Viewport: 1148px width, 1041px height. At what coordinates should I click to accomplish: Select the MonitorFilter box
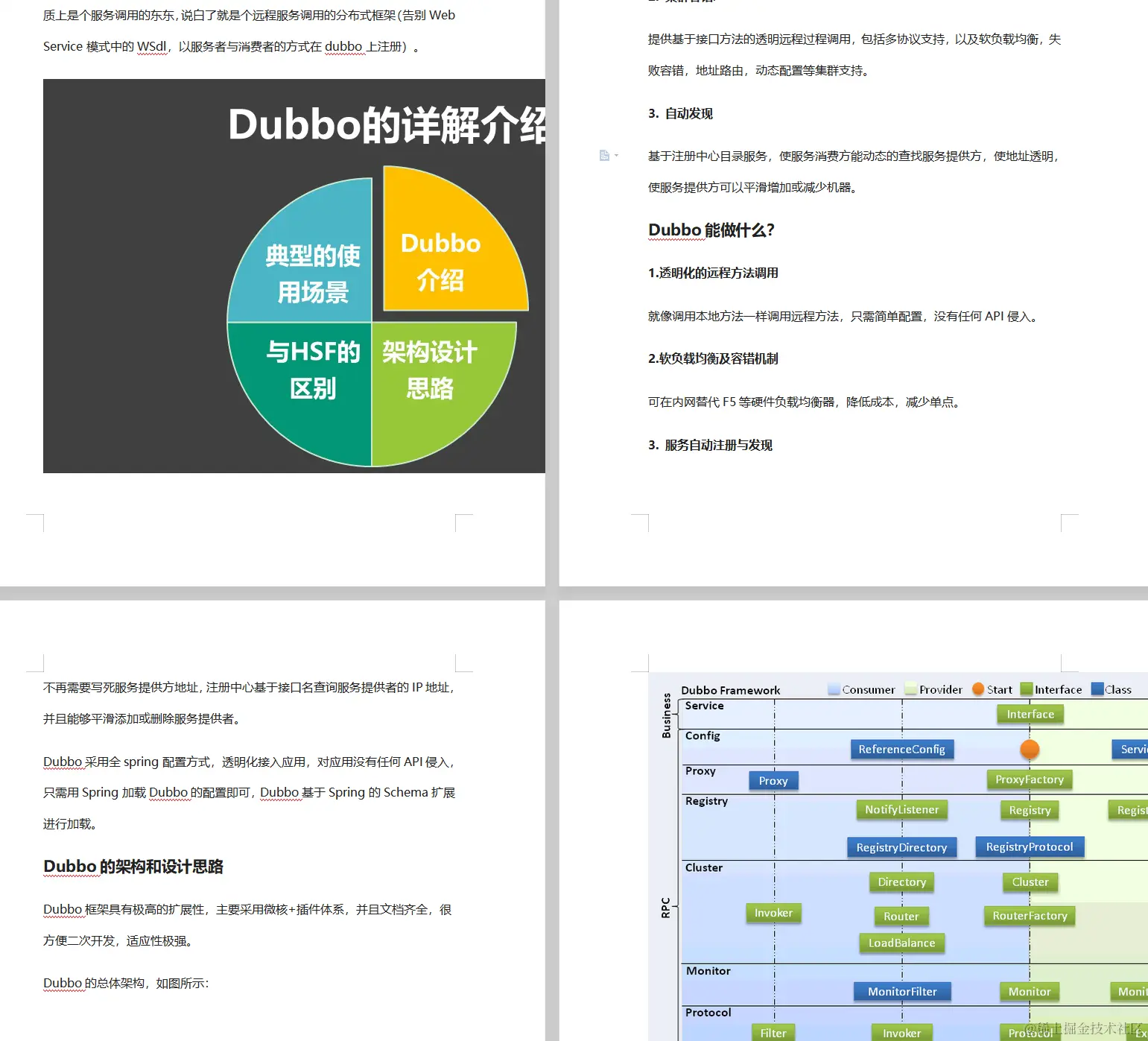click(x=902, y=991)
